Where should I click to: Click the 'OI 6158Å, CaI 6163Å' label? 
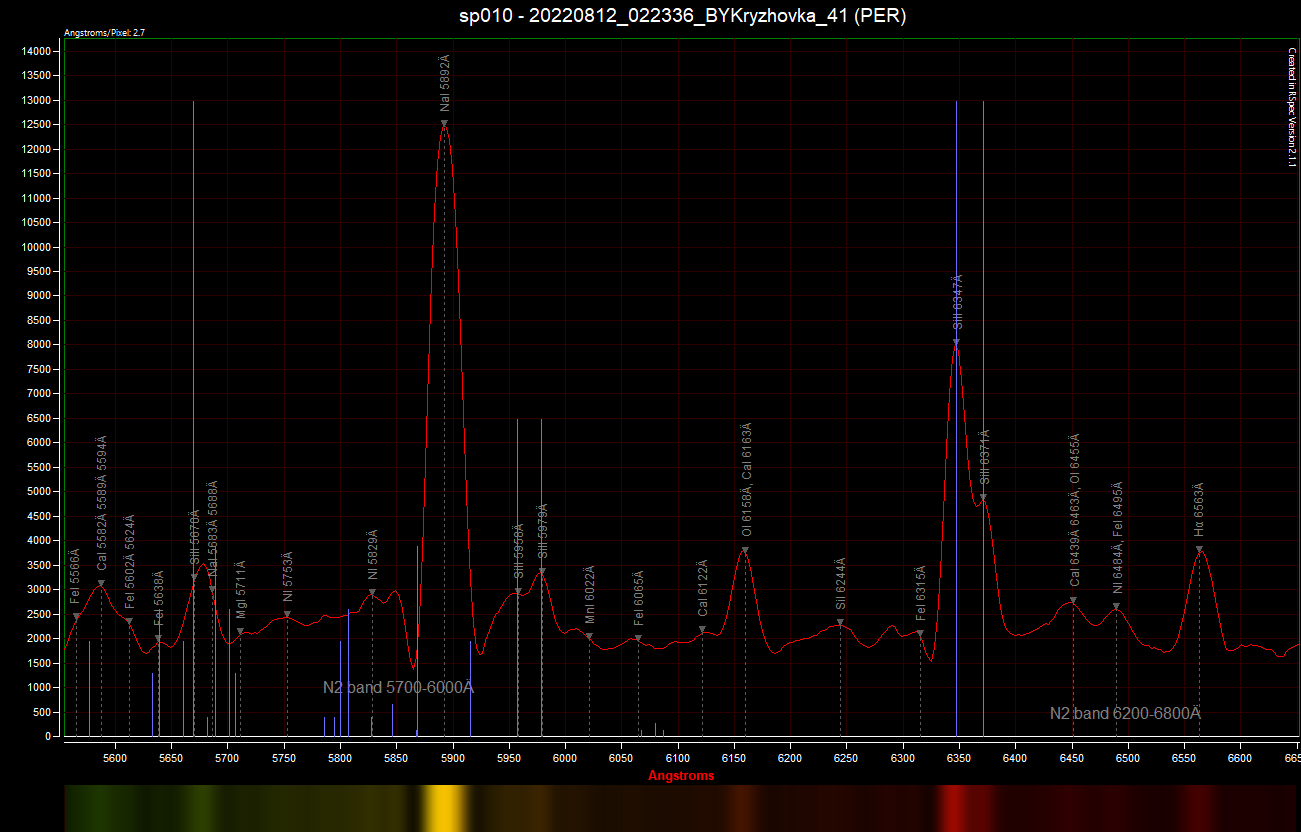tap(747, 479)
